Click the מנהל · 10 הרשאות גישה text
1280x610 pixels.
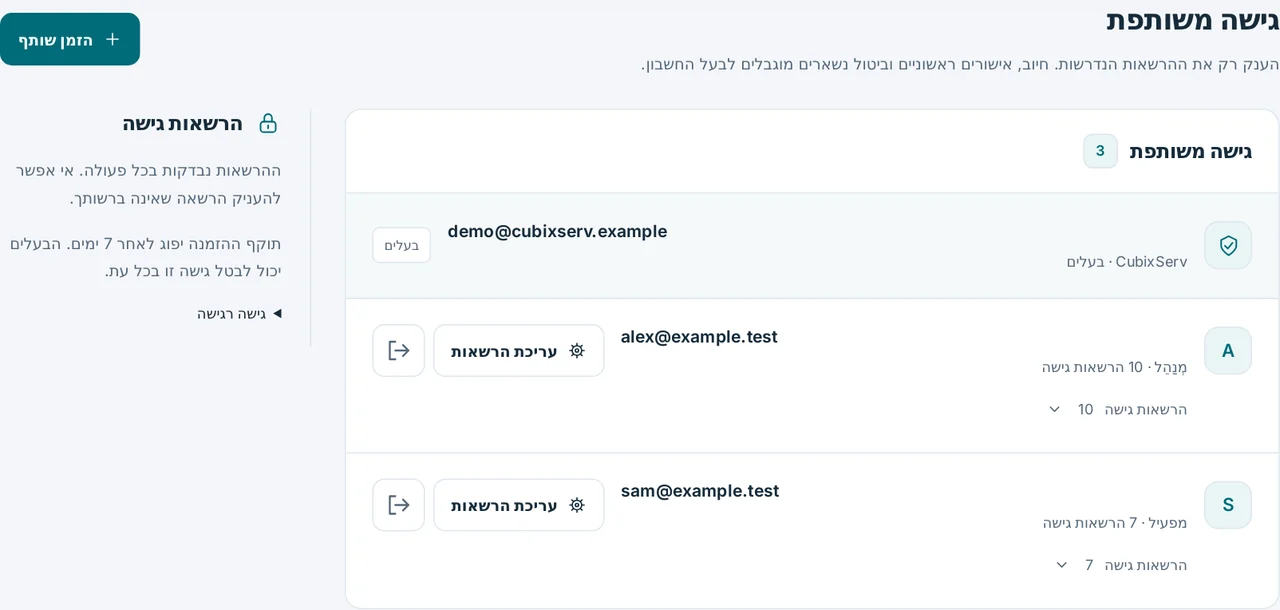pos(1114,367)
